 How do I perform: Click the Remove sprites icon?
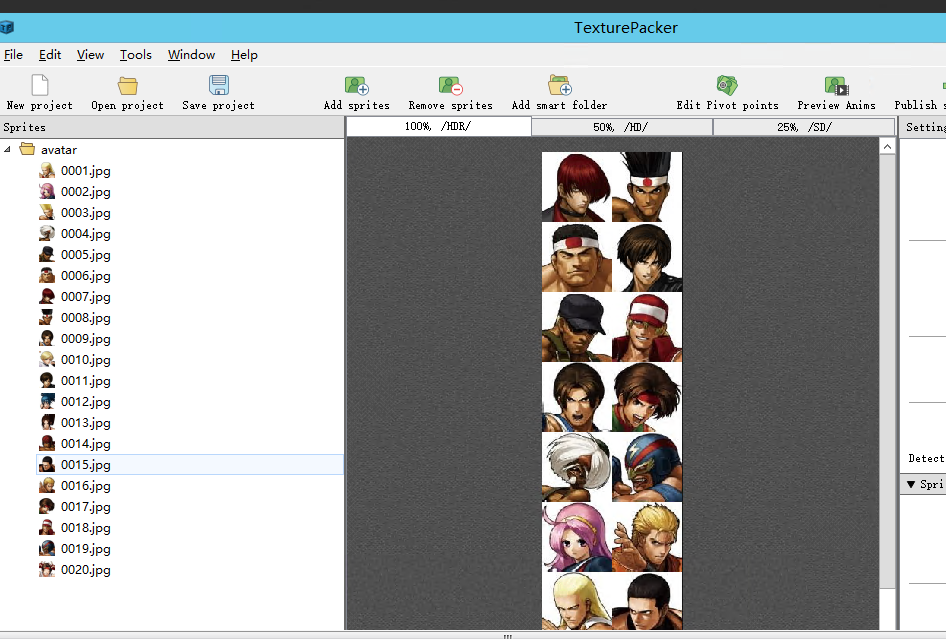click(x=451, y=85)
